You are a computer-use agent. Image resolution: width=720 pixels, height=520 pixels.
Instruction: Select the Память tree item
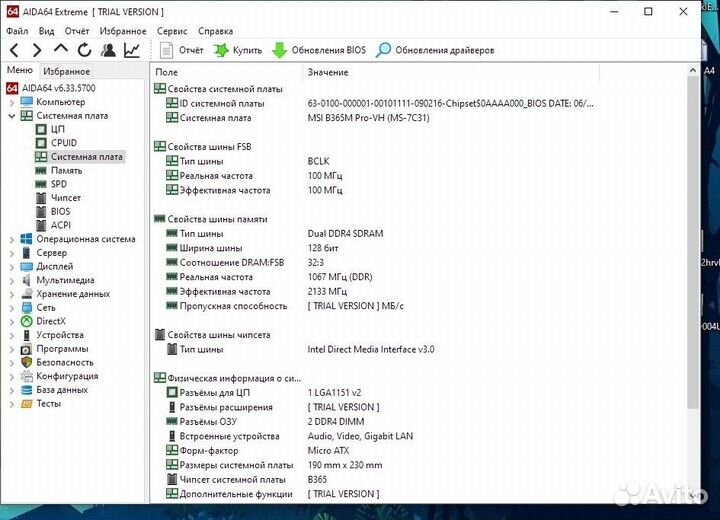tap(67, 170)
